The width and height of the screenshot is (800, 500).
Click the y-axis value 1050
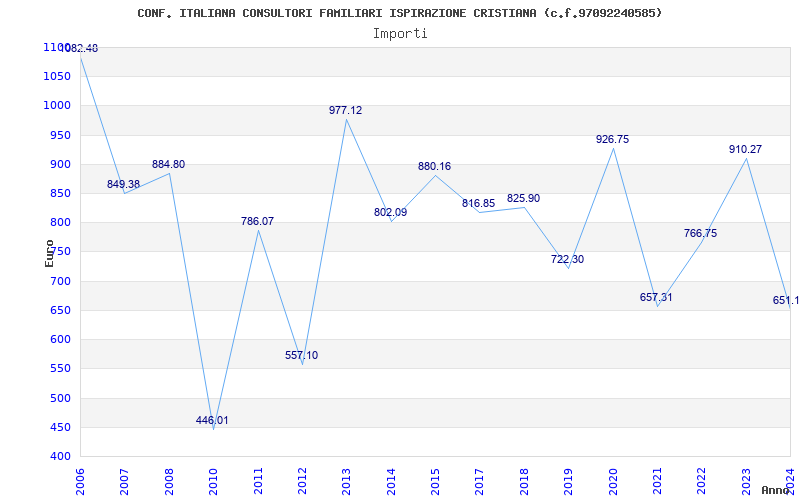click(x=57, y=77)
